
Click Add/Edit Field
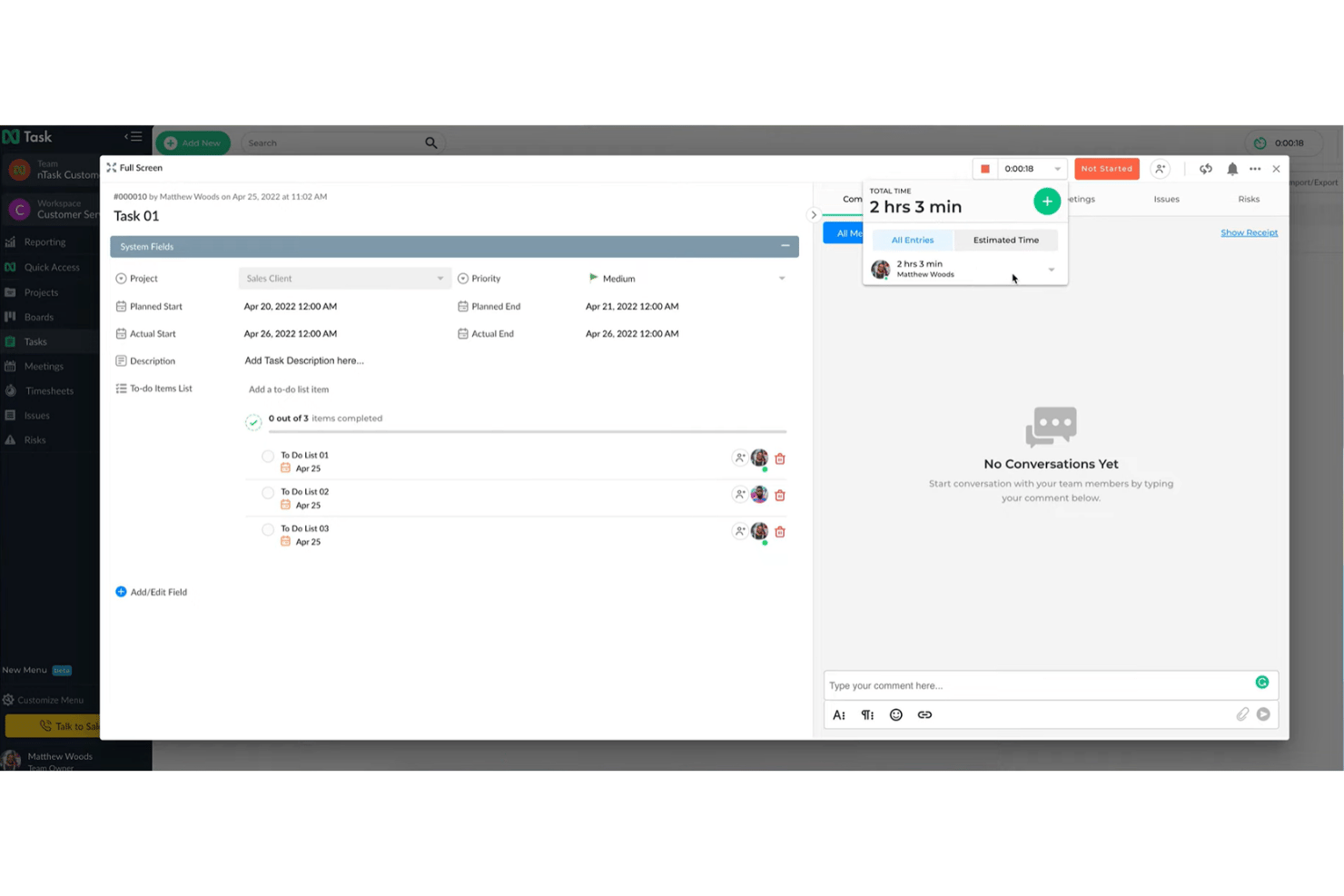point(152,592)
